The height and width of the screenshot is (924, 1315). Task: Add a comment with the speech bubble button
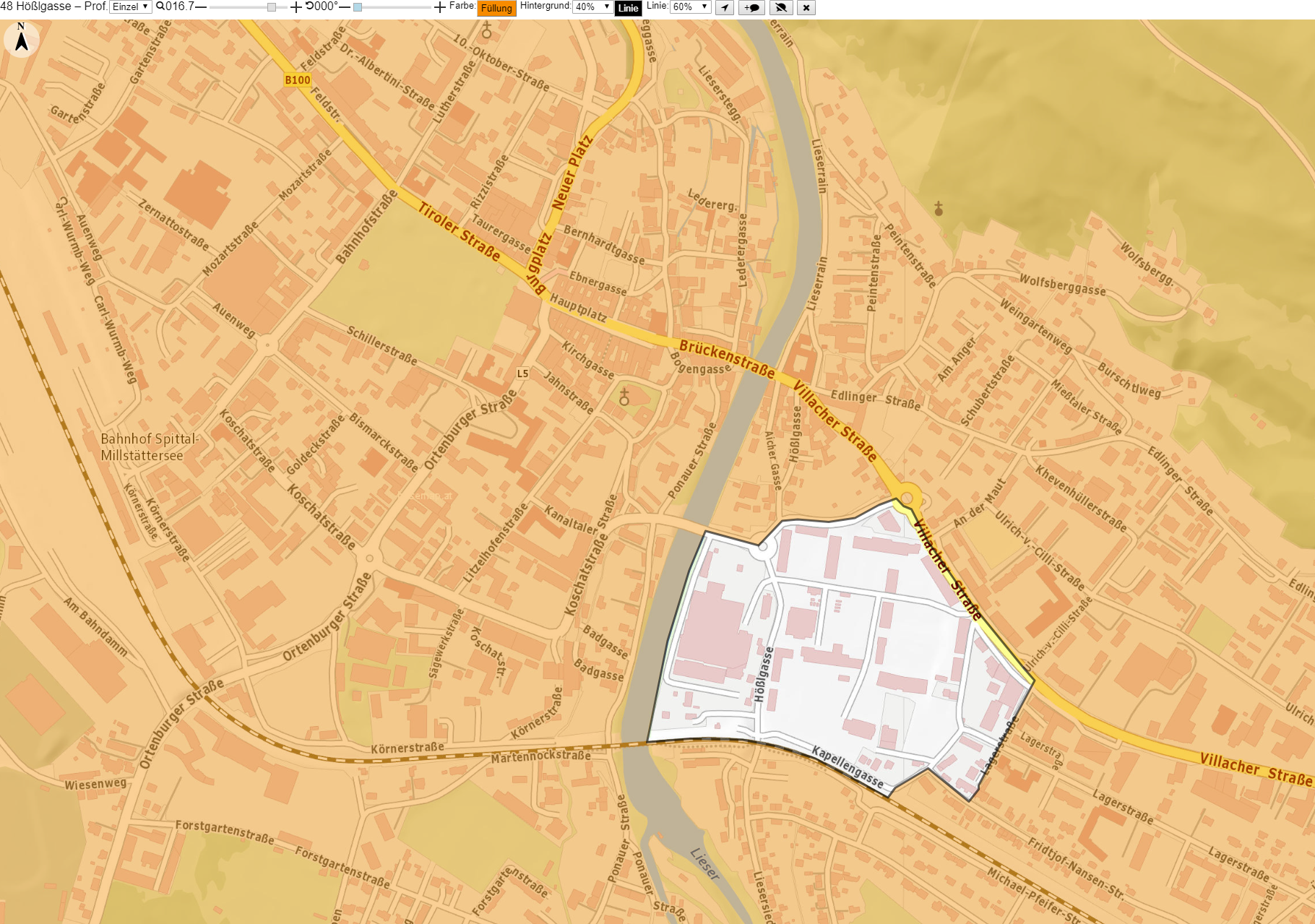[751, 8]
